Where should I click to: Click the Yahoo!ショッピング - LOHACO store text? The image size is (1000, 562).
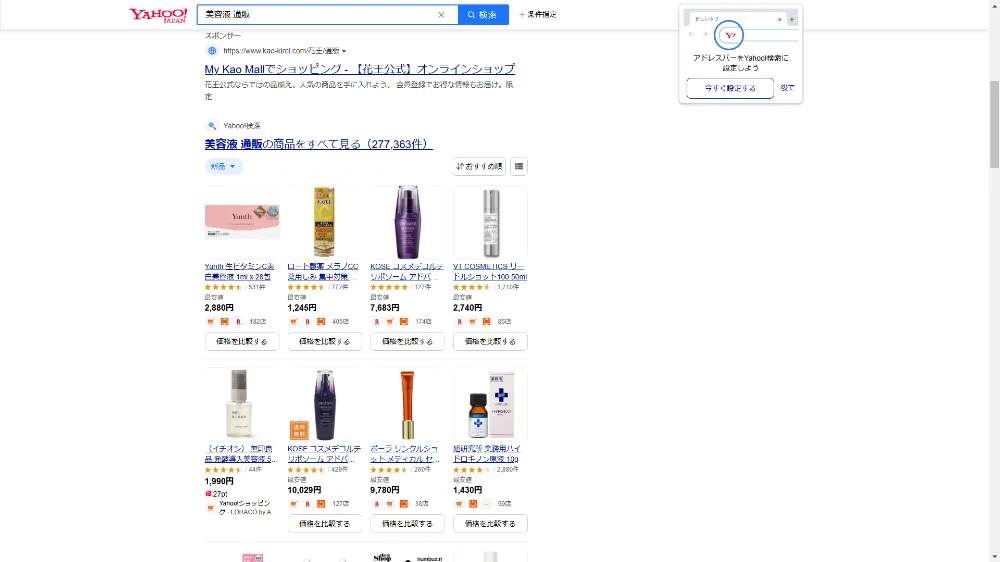pyautogui.click(x=245, y=508)
